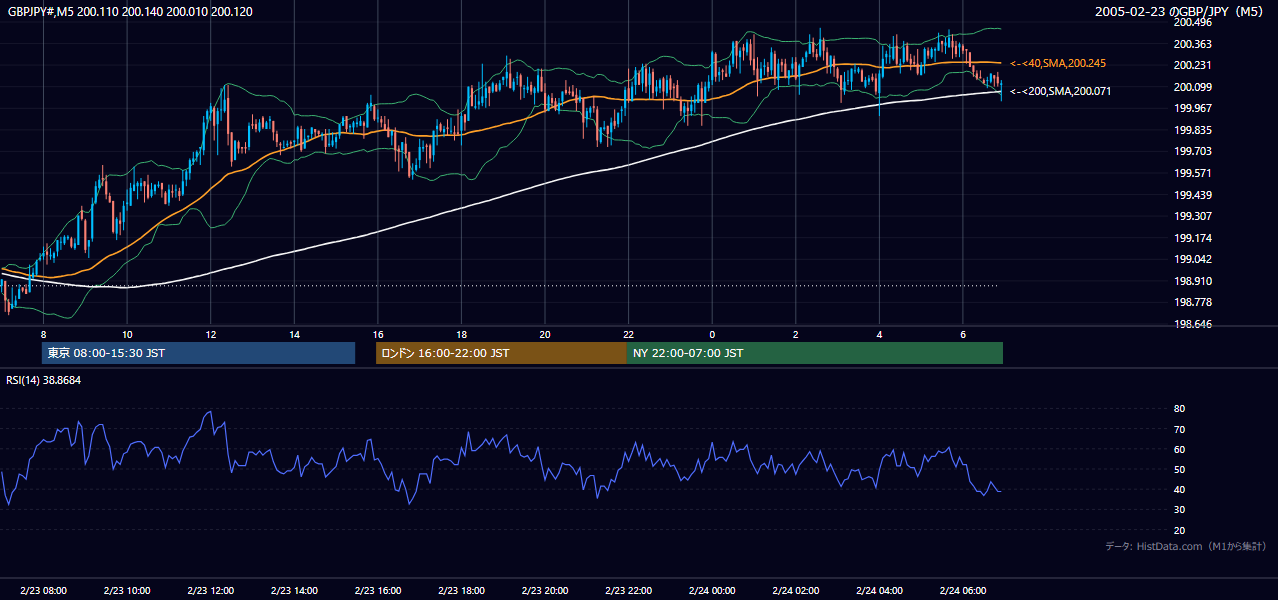Click the time label 2/23 20:00
The image size is (1278, 600).
click(544, 590)
